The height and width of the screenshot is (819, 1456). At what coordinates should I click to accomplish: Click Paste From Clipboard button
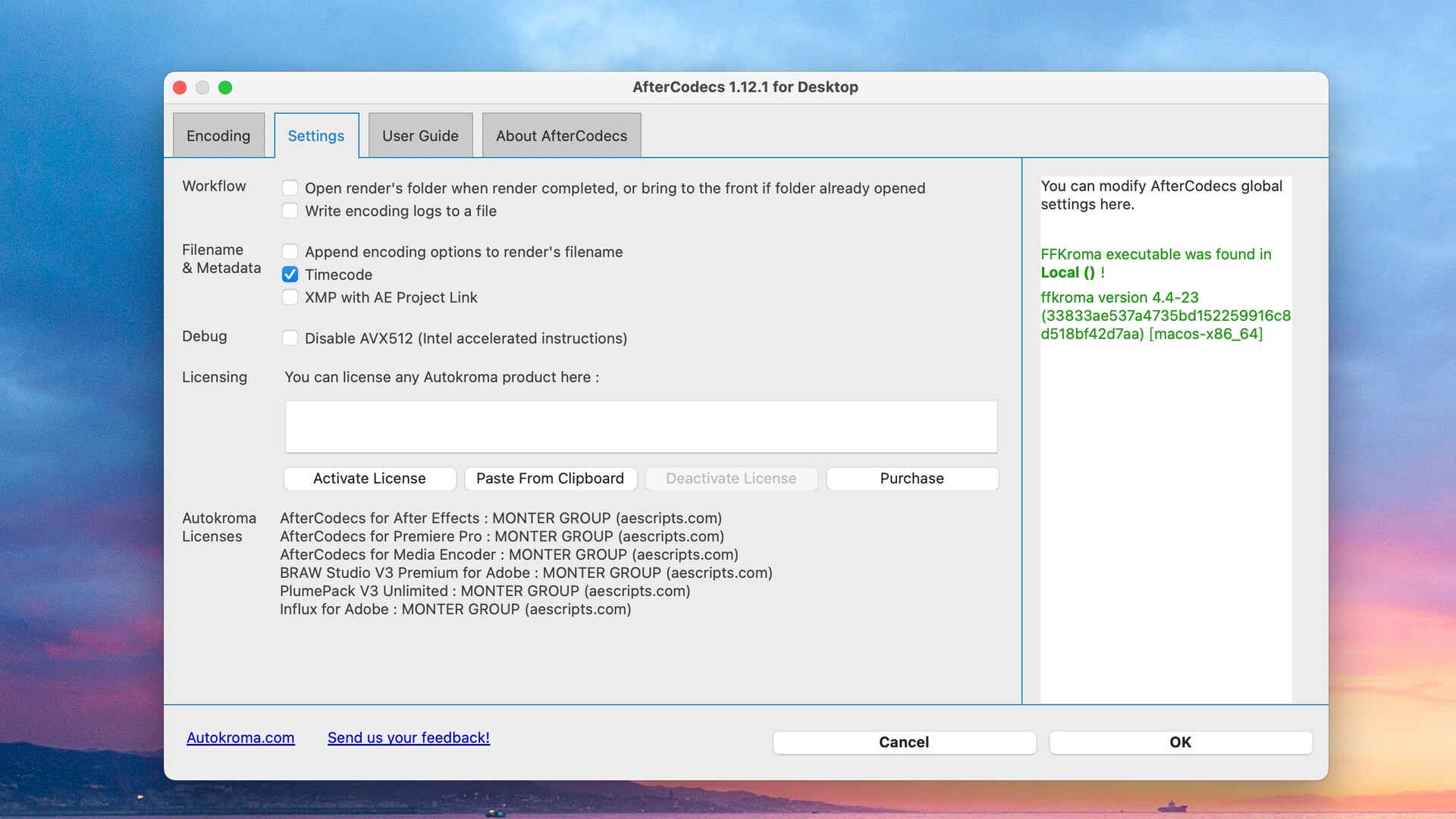point(550,479)
